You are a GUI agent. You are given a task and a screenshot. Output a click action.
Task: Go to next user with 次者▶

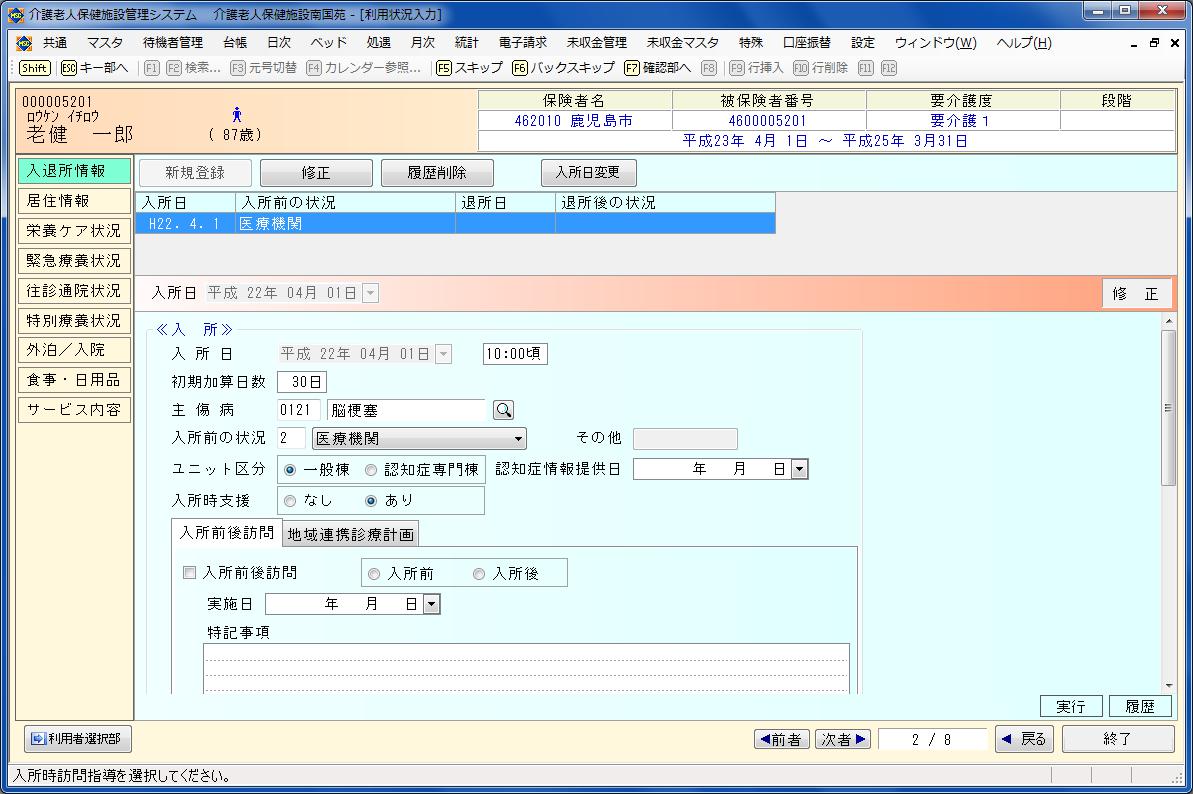[843, 739]
